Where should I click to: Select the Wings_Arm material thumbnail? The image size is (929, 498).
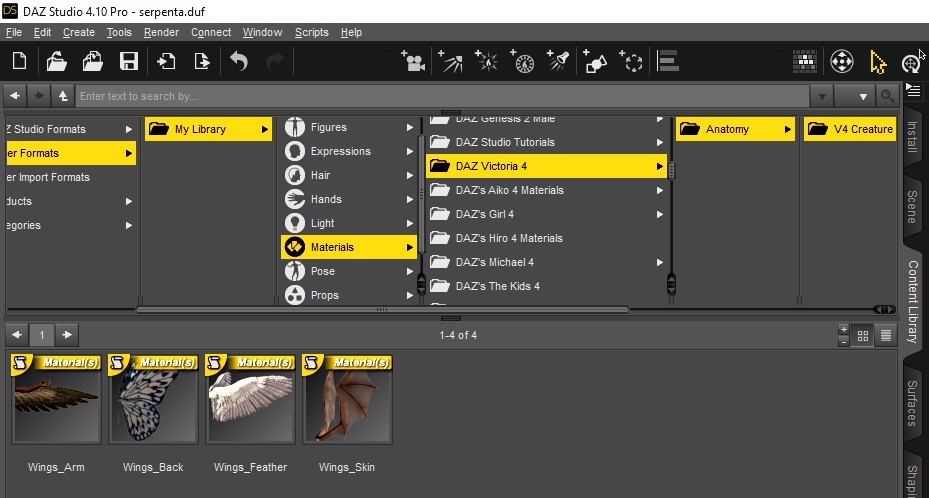coord(56,399)
